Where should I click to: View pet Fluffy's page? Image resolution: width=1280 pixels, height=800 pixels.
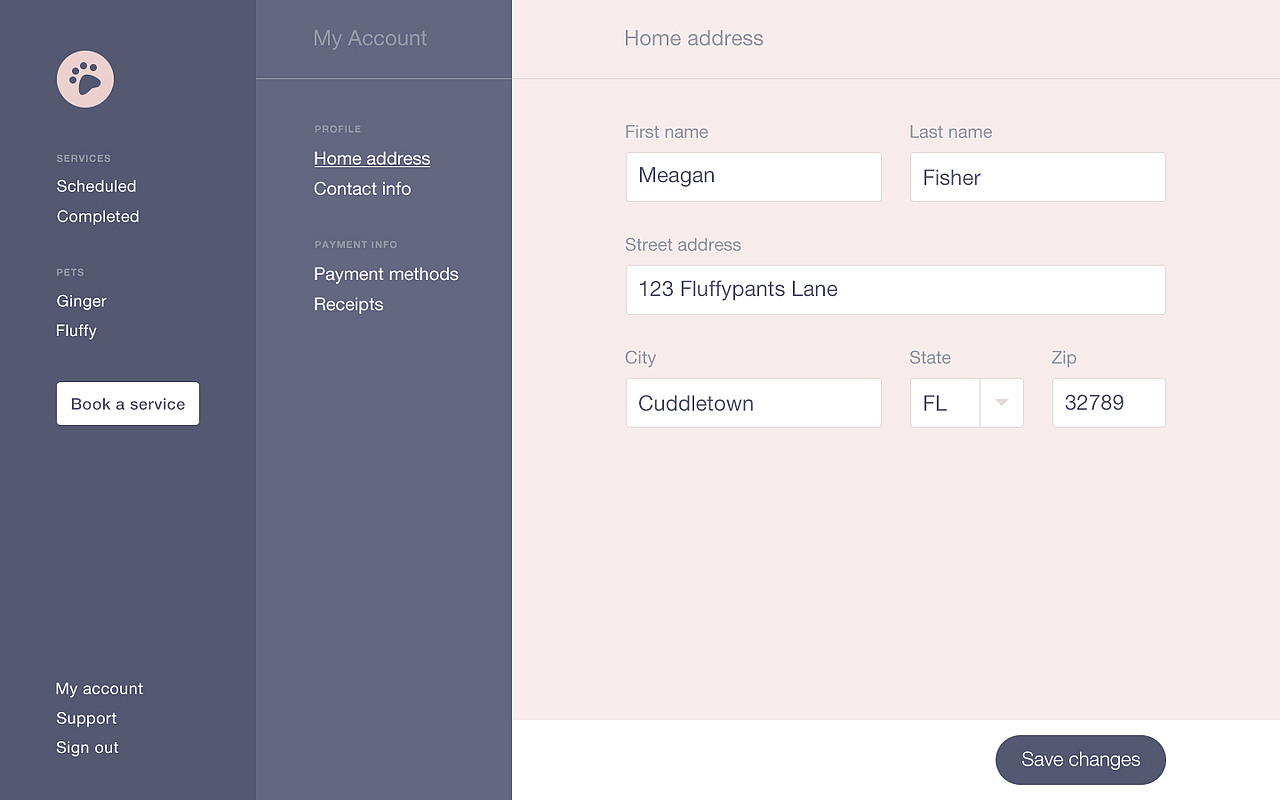coord(76,330)
